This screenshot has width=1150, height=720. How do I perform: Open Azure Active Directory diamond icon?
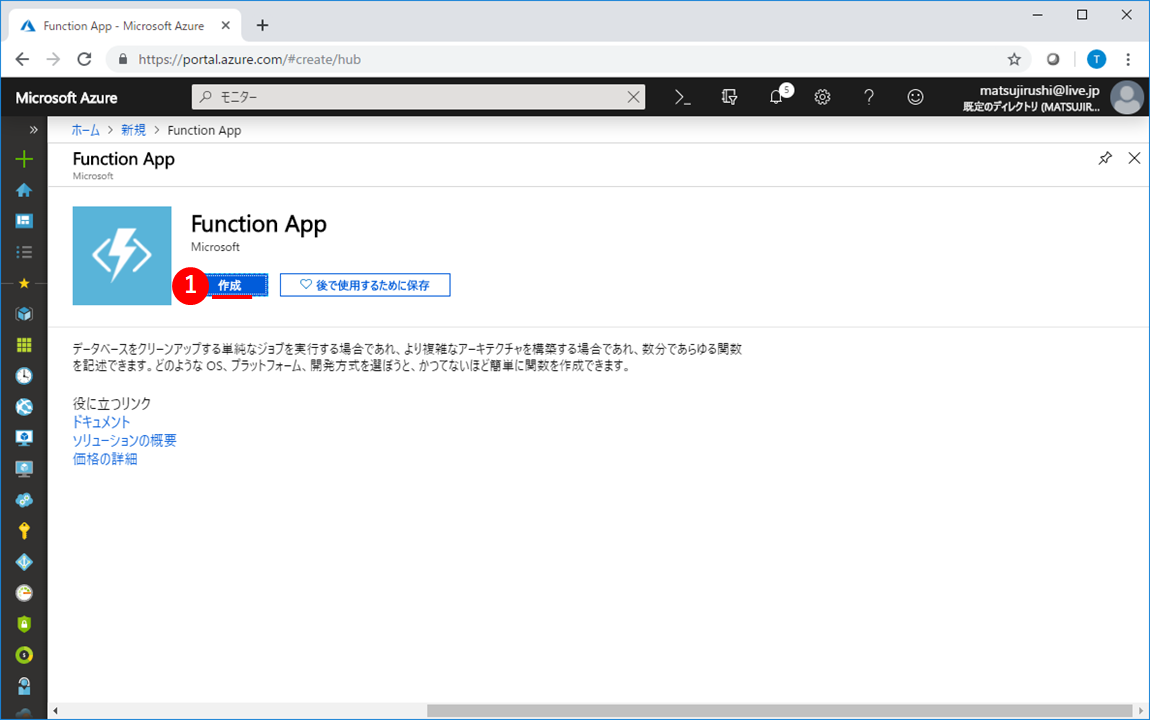tap(24, 562)
